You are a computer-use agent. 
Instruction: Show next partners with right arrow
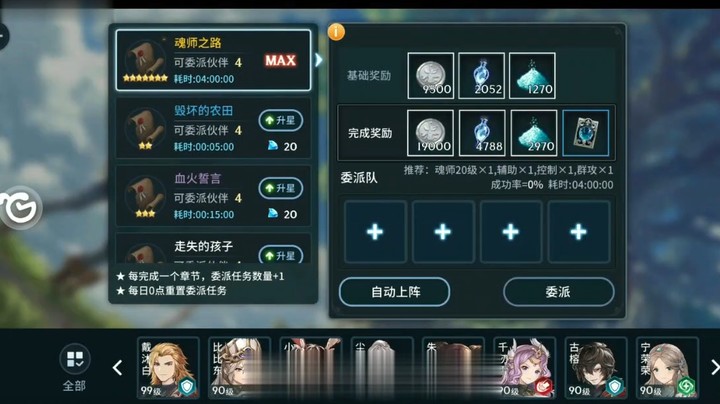714,367
